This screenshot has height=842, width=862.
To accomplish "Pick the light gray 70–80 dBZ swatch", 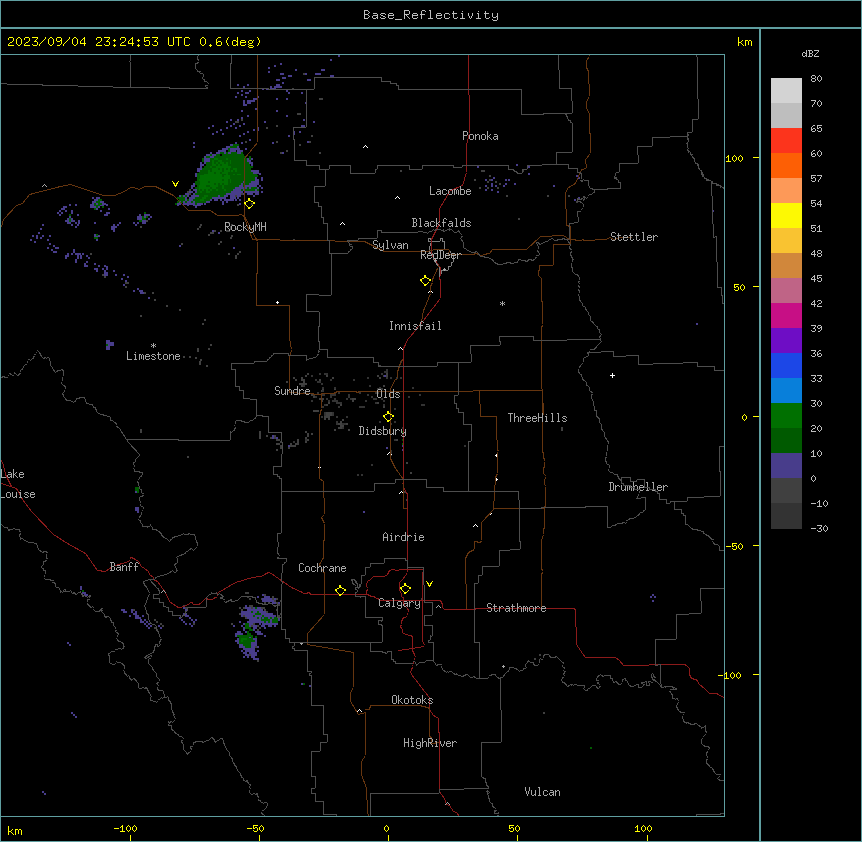I will (786, 91).
